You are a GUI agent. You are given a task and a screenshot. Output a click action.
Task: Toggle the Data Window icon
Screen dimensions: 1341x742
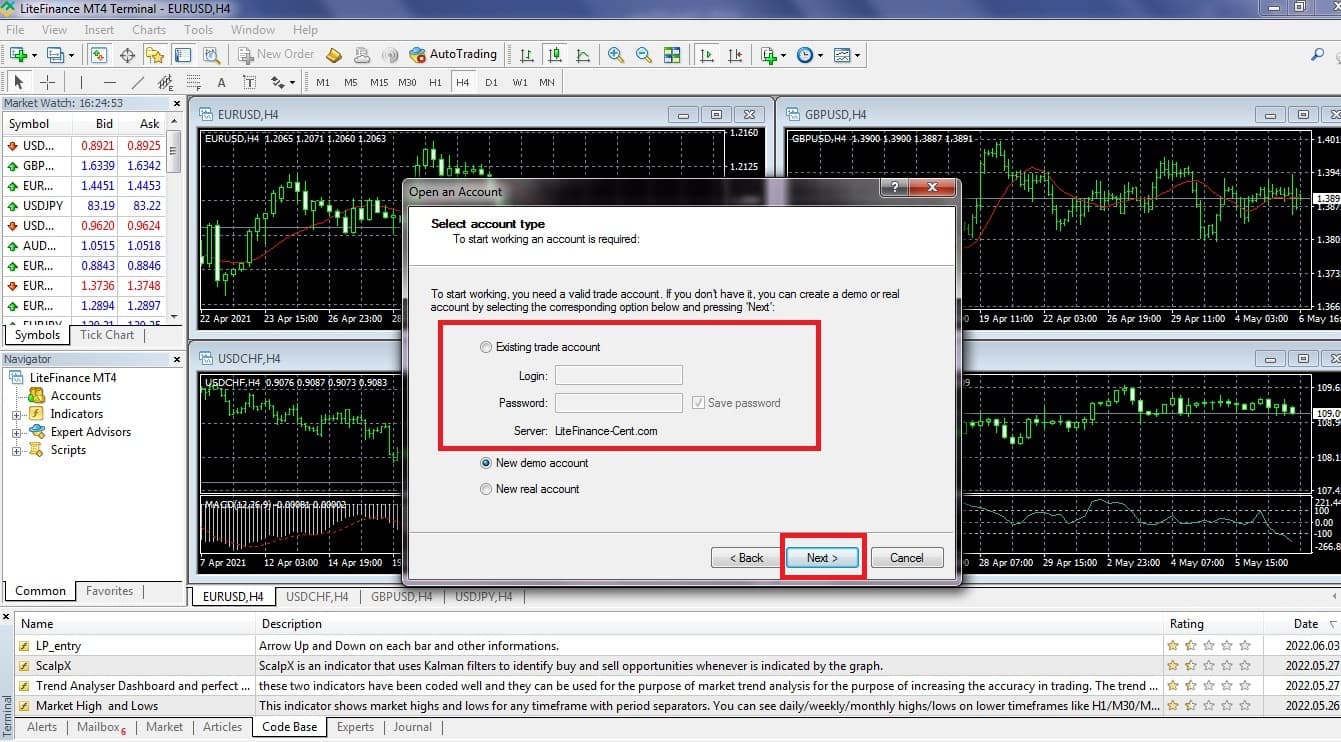(127, 55)
